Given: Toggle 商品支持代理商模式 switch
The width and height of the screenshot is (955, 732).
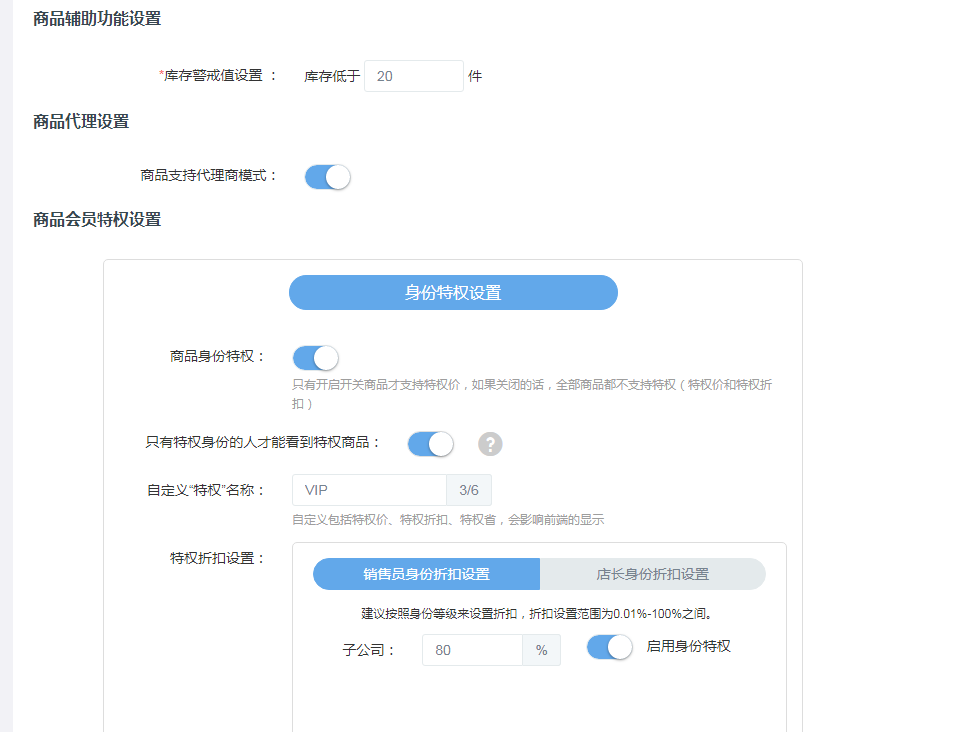Looking at the screenshot, I should [x=328, y=177].
